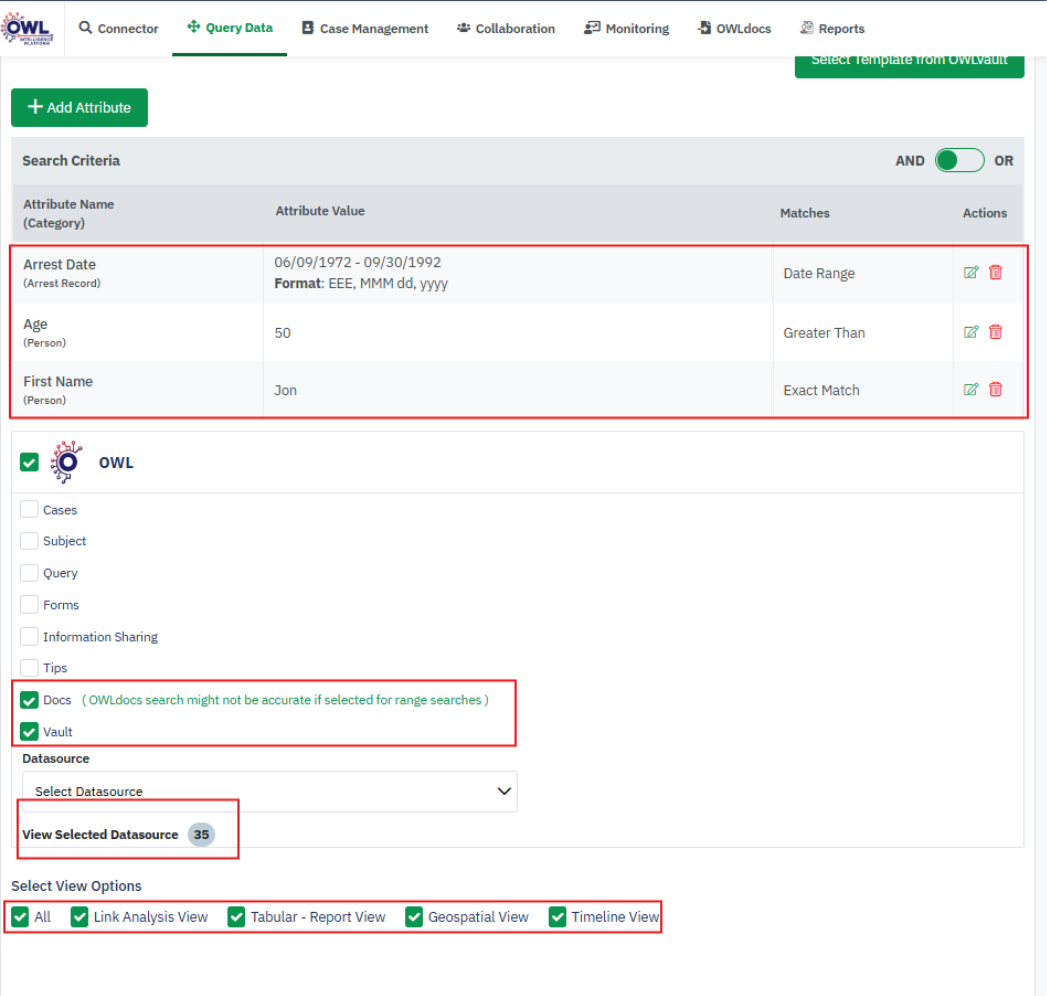Click Select Template from OWLvault
This screenshot has height=996, width=1047.
908,60
